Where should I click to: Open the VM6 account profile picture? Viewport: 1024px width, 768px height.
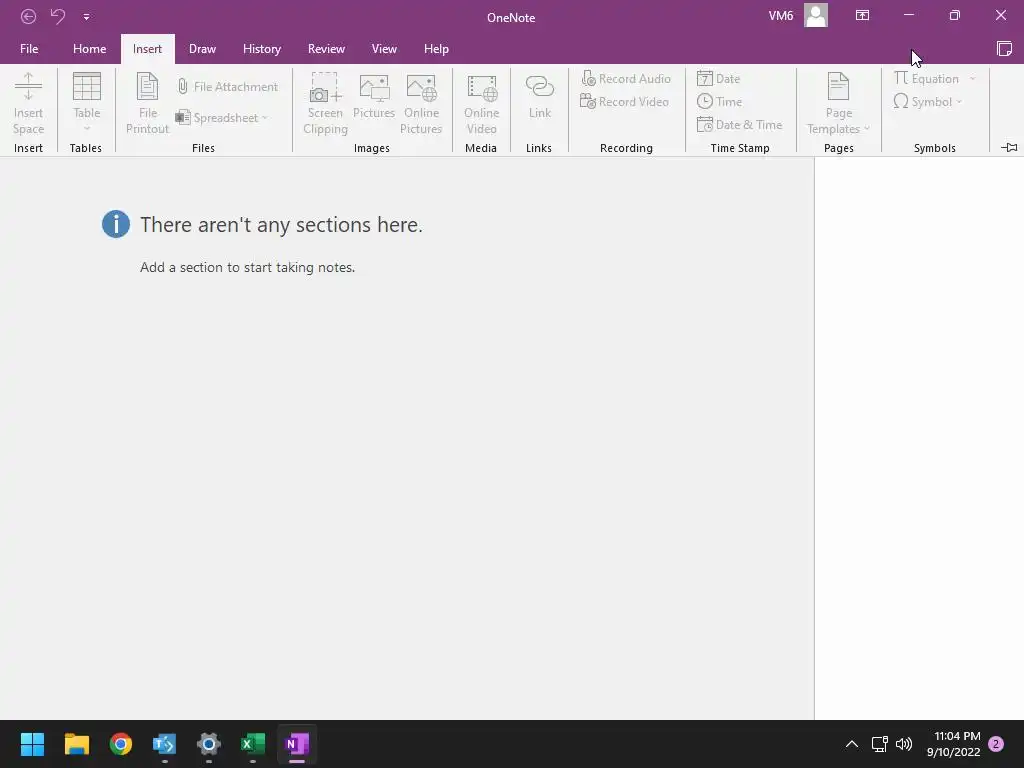pos(816,16)
